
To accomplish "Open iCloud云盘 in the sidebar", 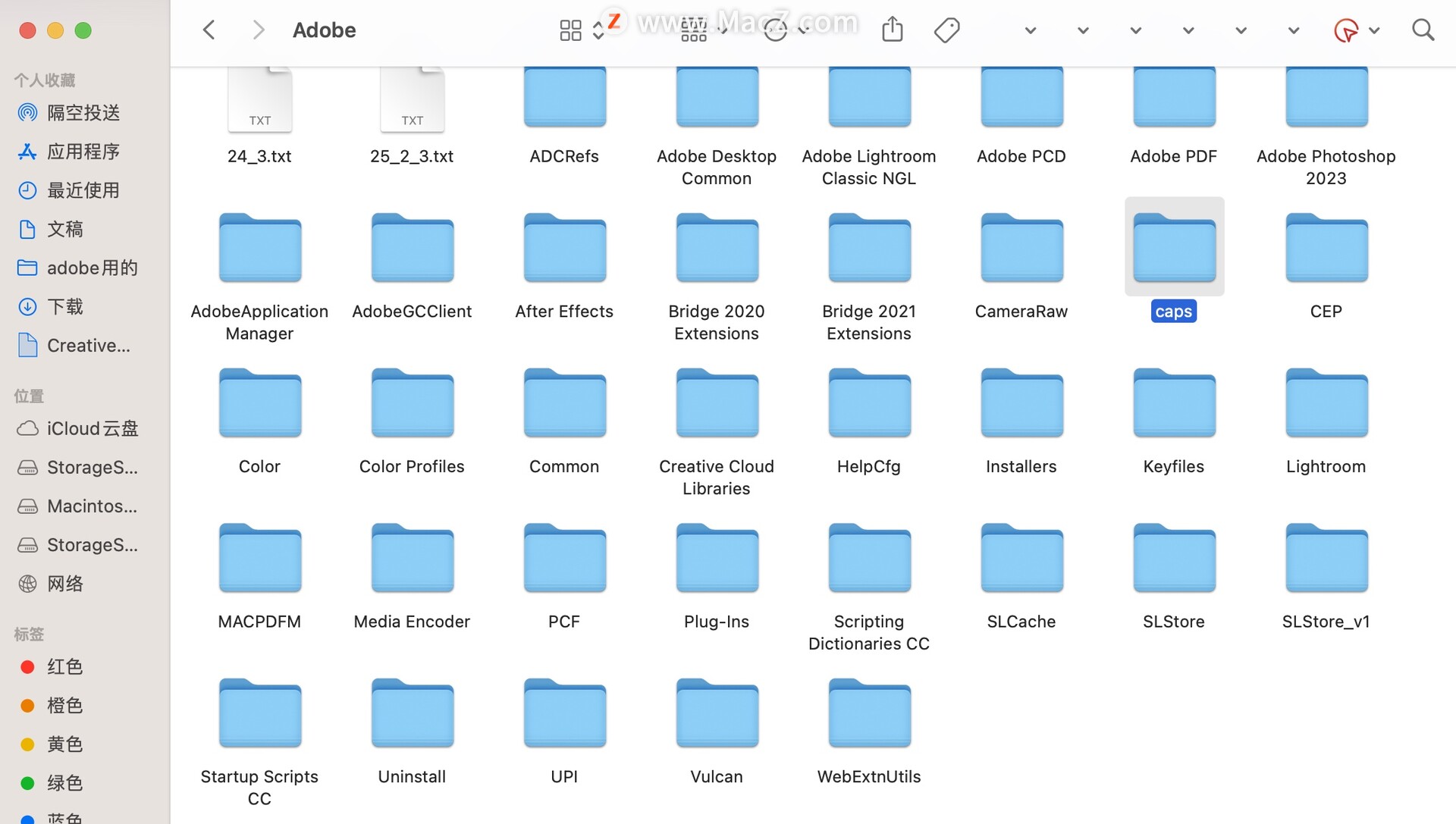I will (92, 428).
